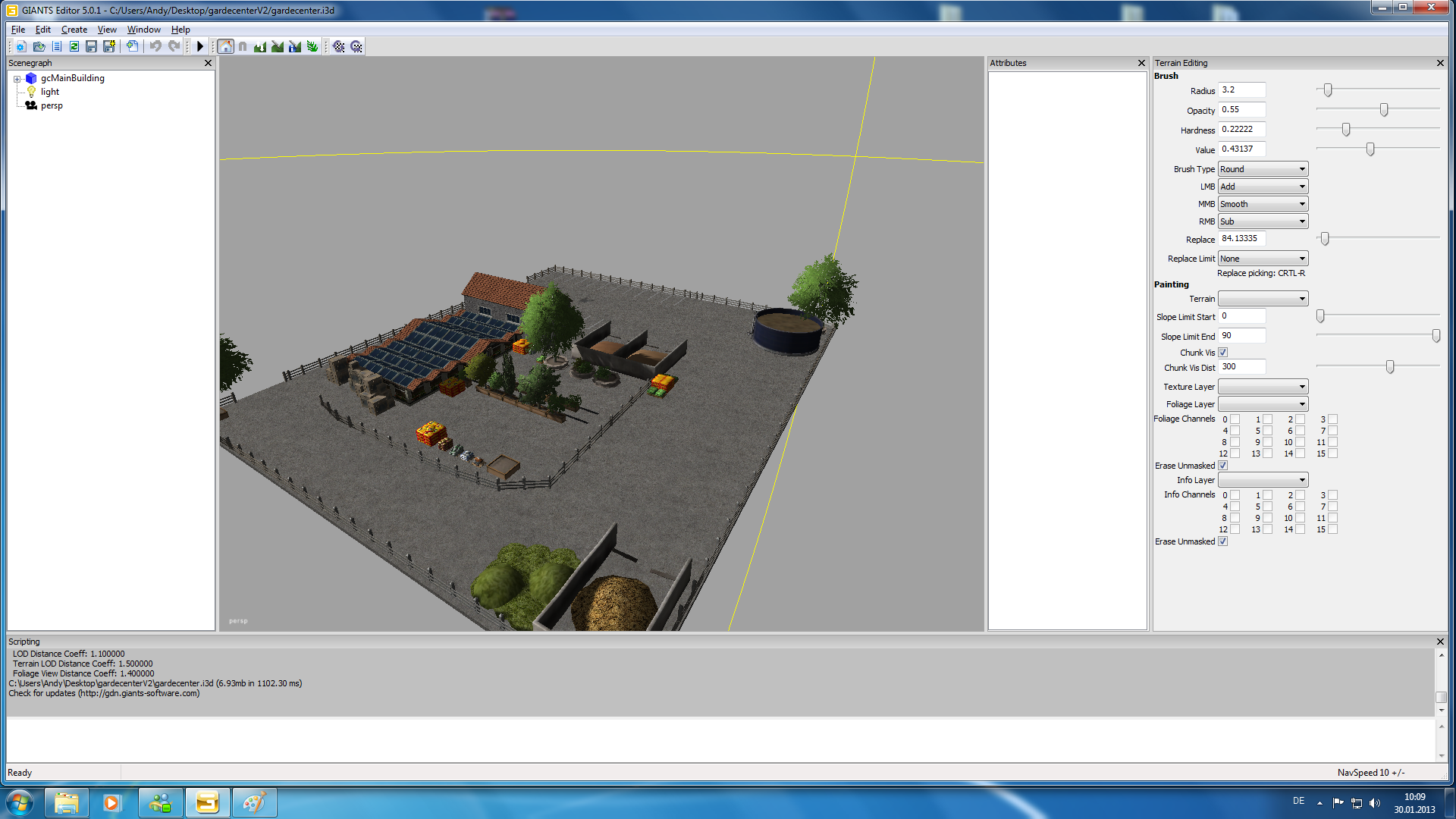This screenshot has width=1456, height=819.
Task: Open the Edit menu
Action: [x=43, y=30]
